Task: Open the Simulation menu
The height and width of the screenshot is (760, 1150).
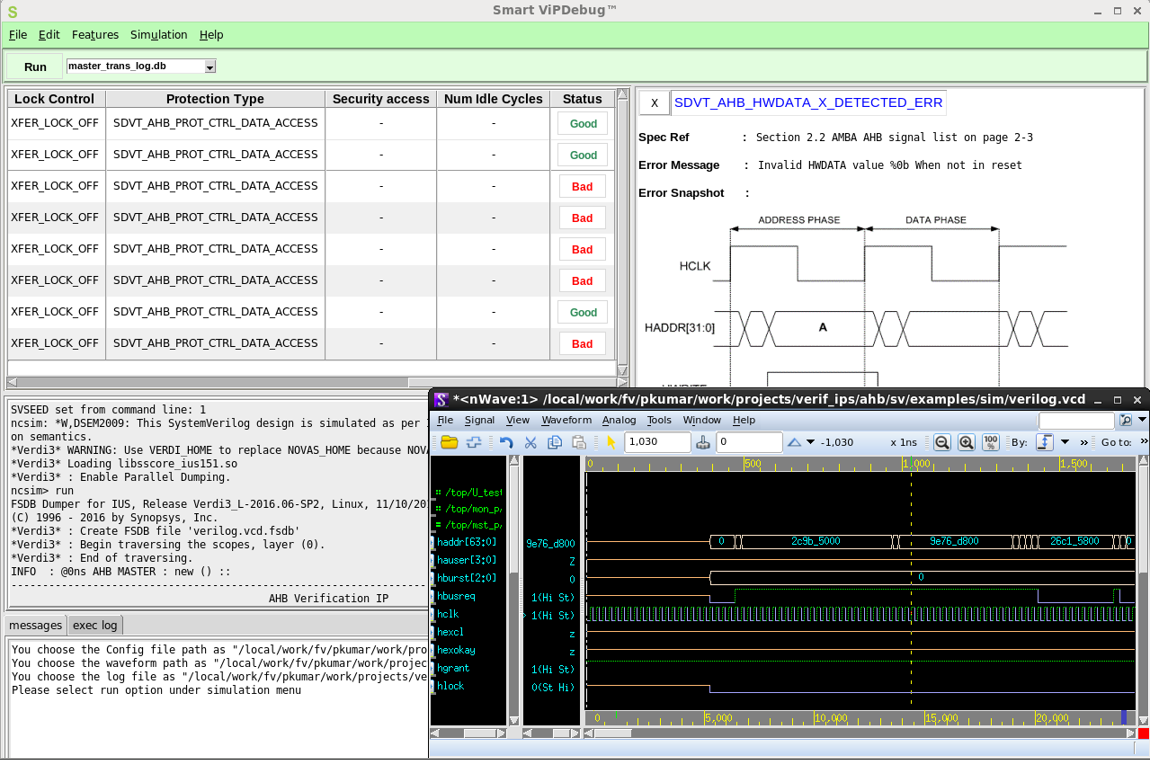Action: [158, 34]
